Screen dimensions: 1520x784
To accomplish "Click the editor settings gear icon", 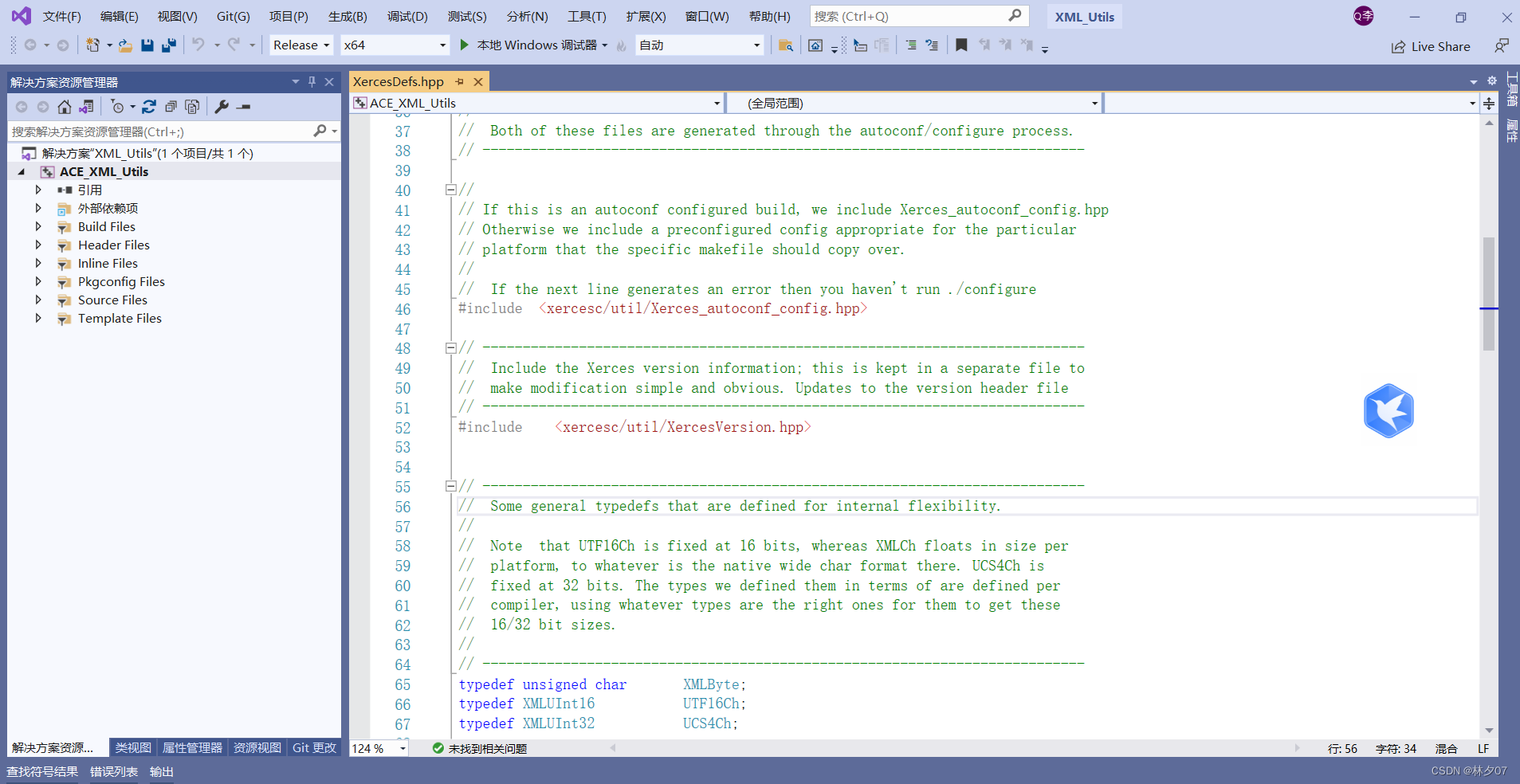I will (1492, 81).
